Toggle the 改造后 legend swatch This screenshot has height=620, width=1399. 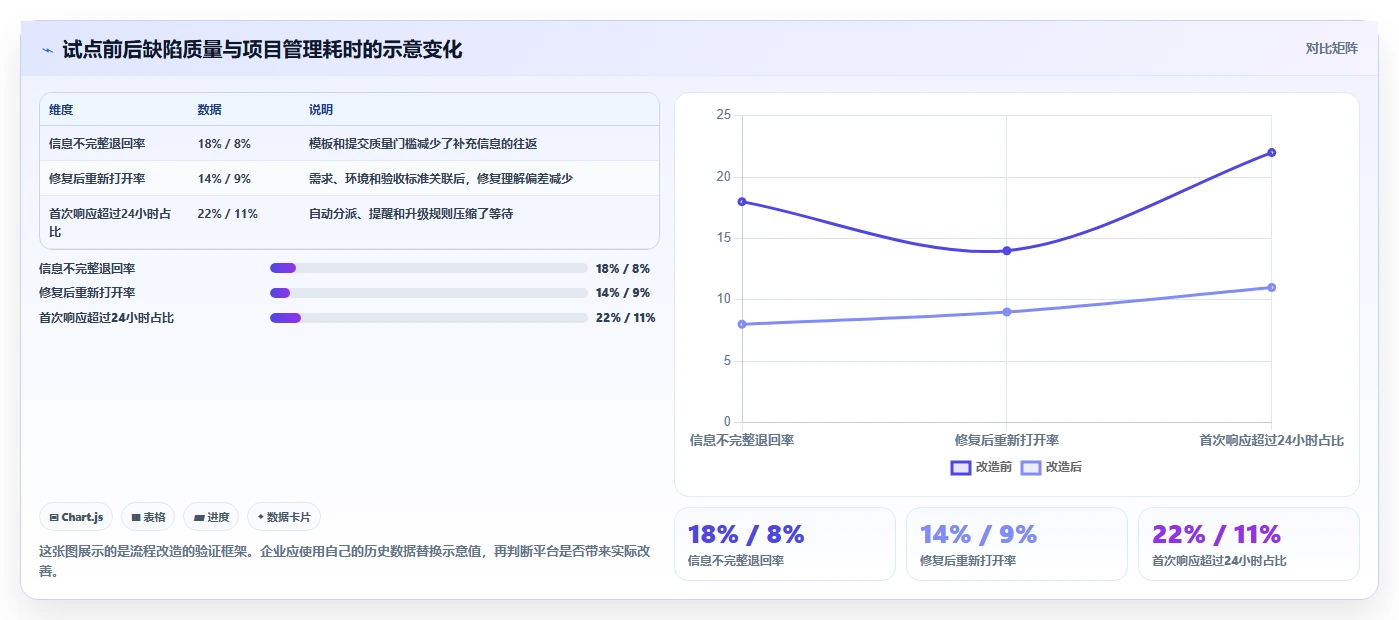click(x=1031, y=467)
